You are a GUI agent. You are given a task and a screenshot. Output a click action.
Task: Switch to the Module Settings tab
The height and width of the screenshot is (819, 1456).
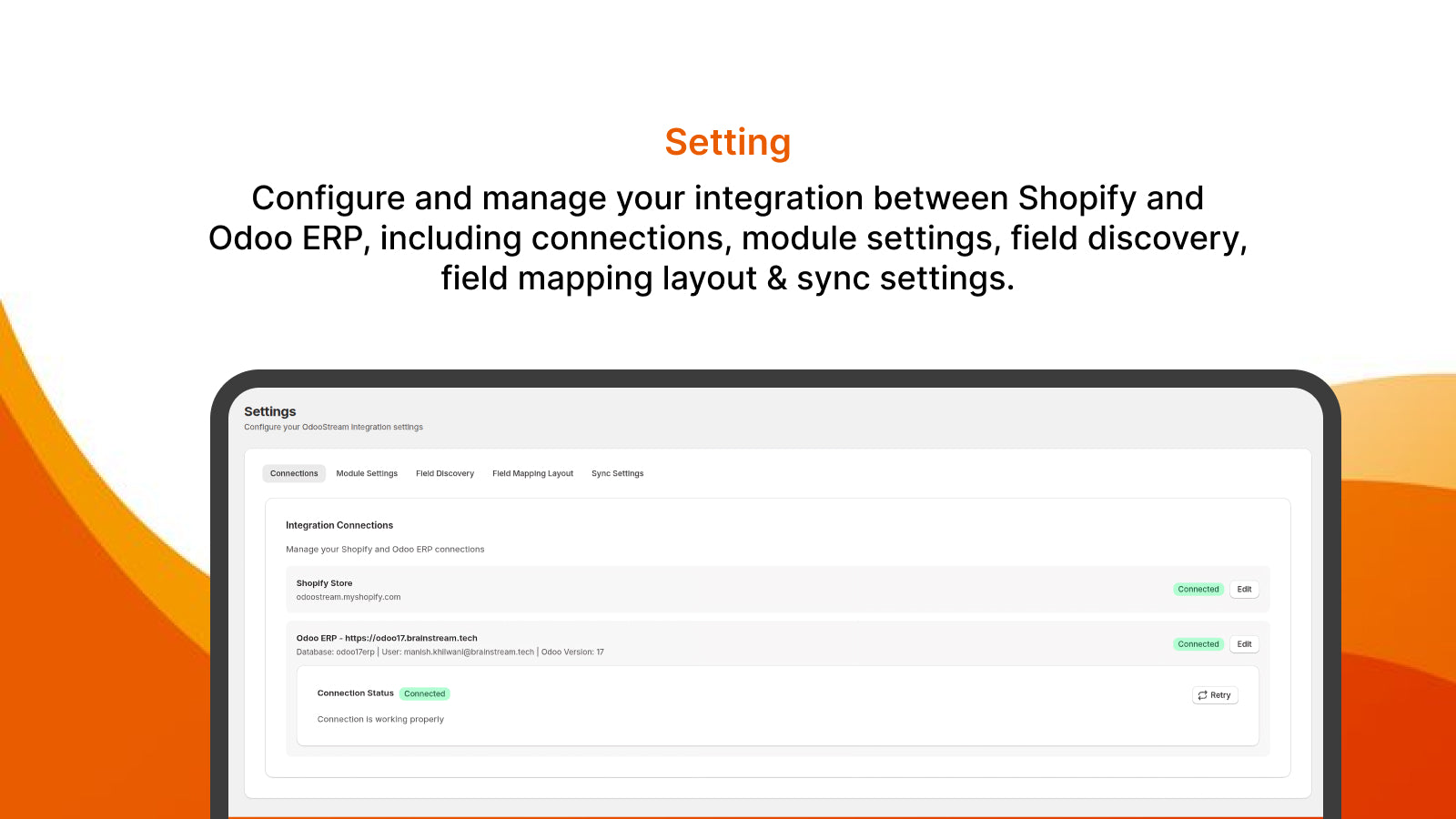(x=367, y=473)
